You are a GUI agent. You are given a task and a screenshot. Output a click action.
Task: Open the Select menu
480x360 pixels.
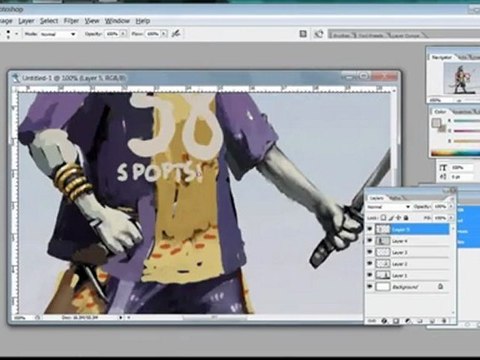[x=49, y=21]
